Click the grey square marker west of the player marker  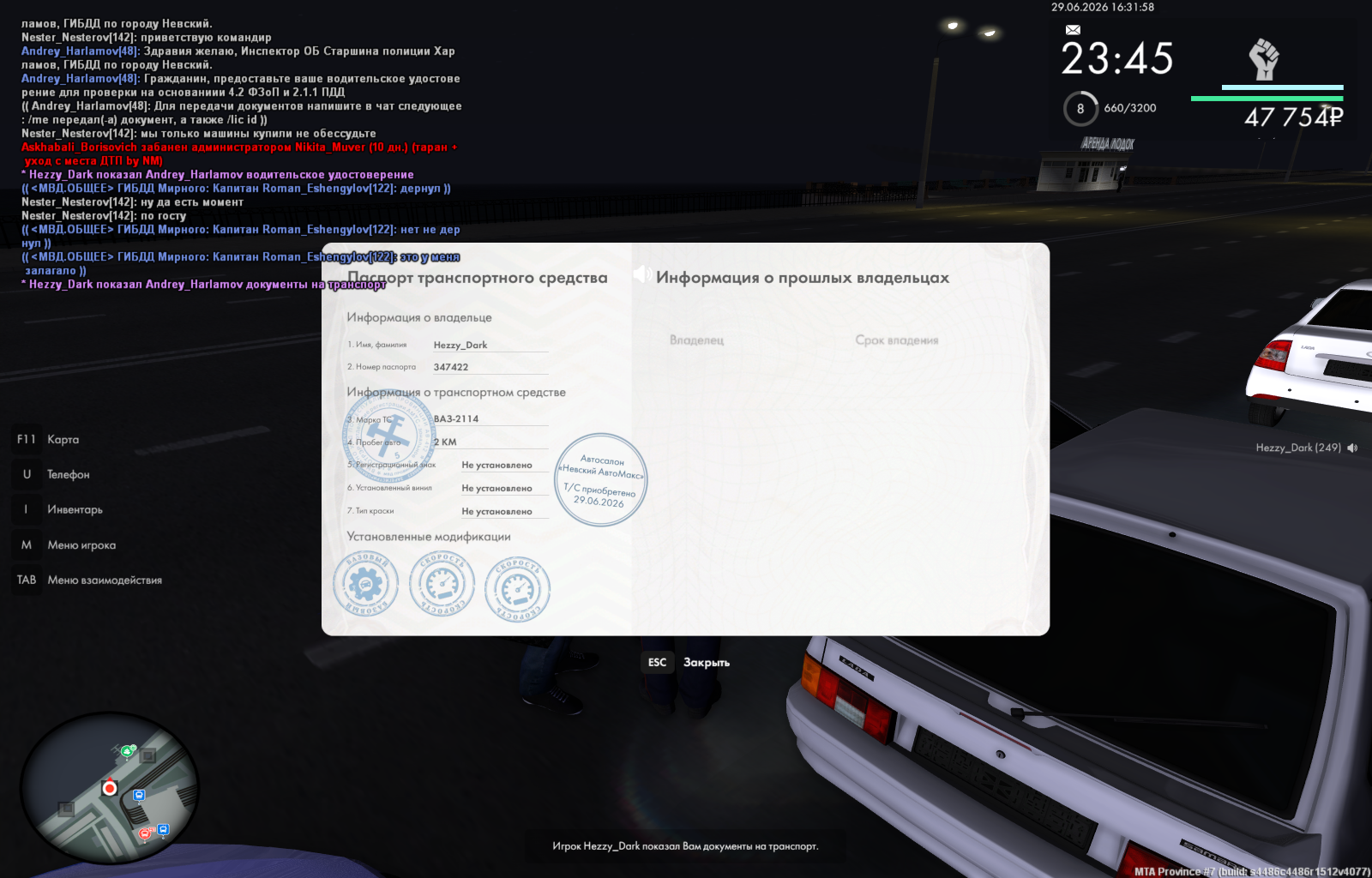click(66, 809)
